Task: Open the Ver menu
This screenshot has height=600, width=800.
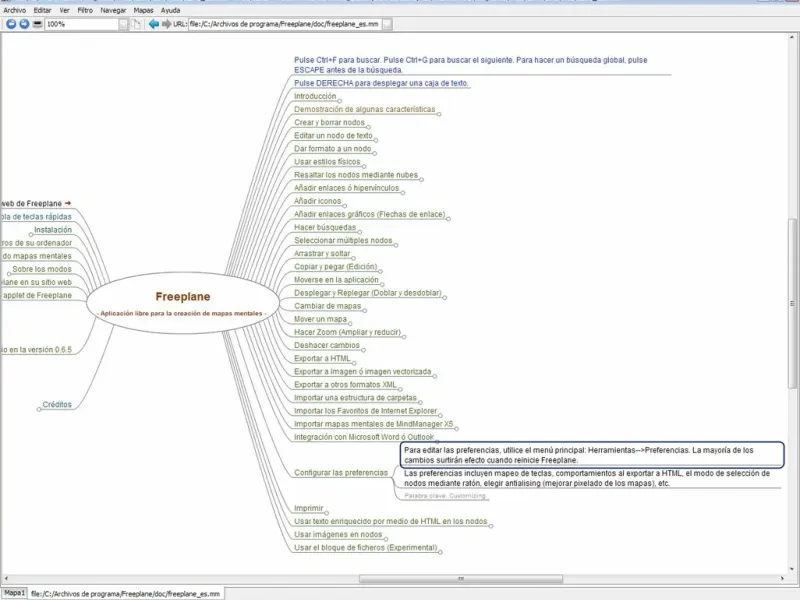Action: 64,10
